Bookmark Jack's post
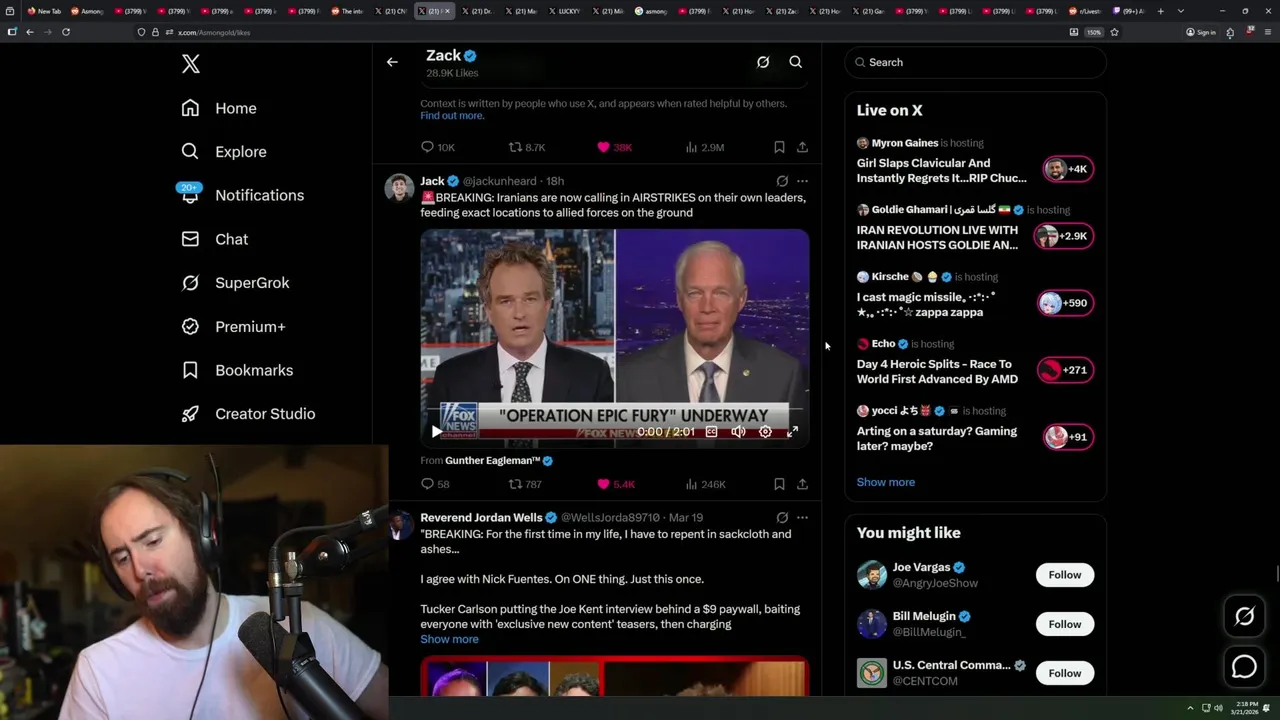 click(779, 484)
